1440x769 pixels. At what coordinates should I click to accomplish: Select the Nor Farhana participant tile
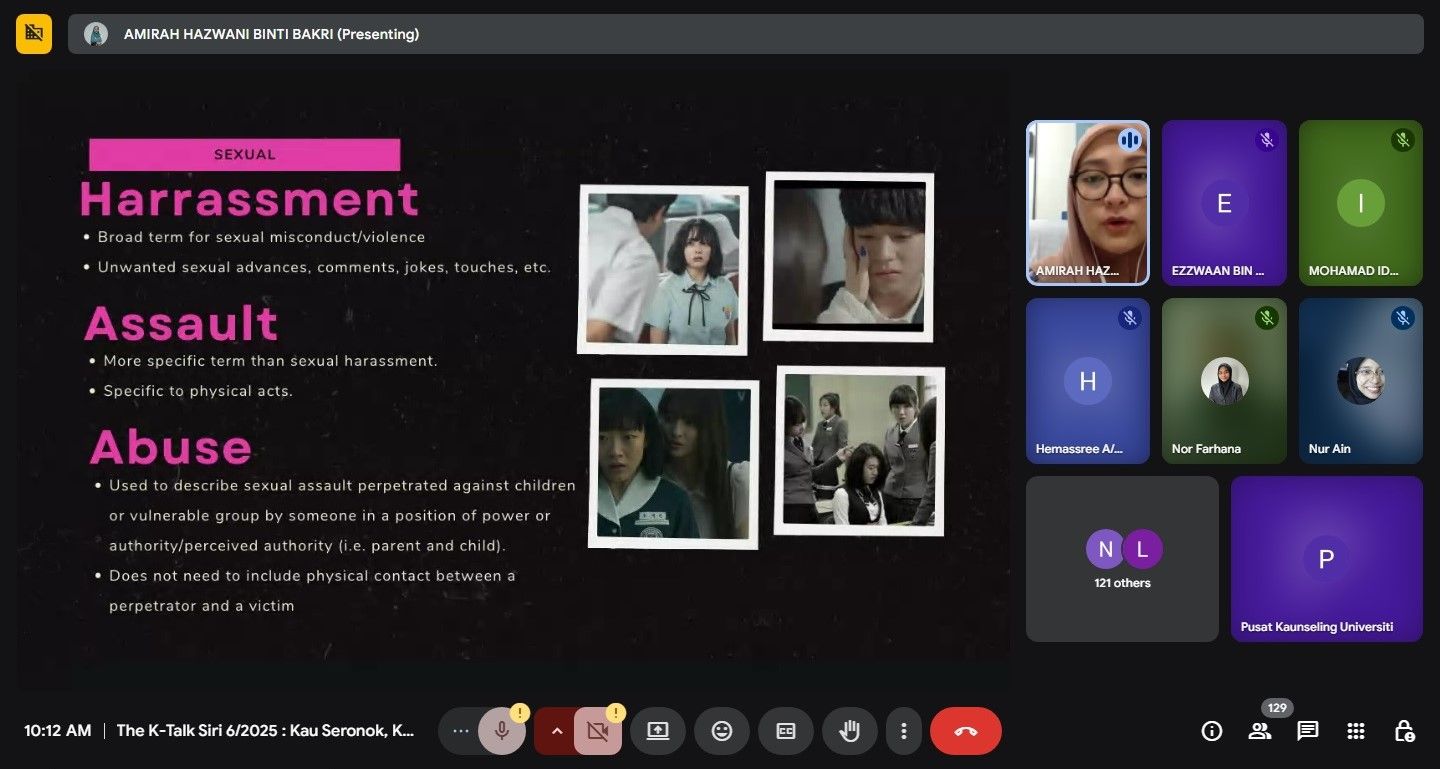[x=1224, y=381]
